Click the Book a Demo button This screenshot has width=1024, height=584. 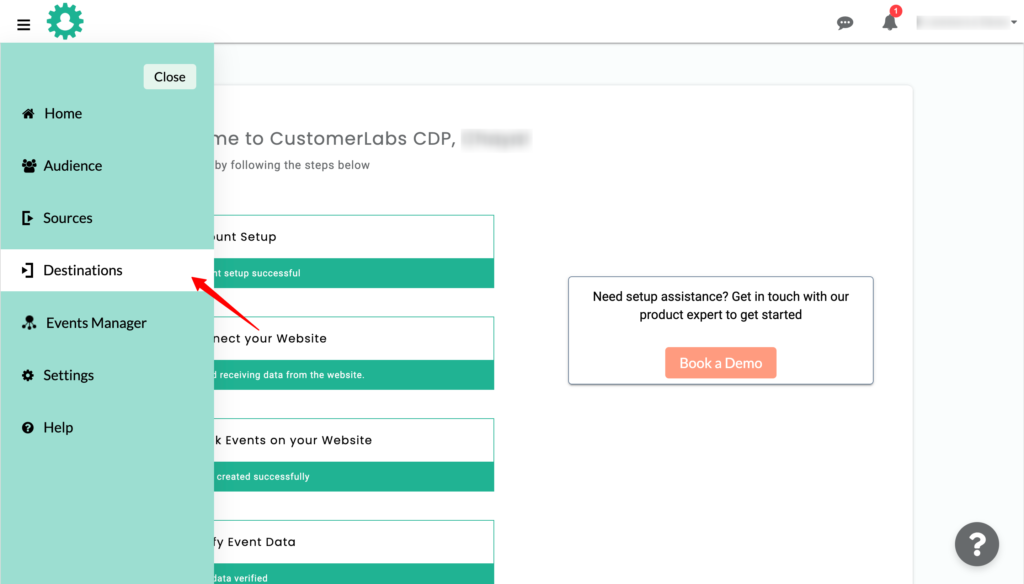720,363
